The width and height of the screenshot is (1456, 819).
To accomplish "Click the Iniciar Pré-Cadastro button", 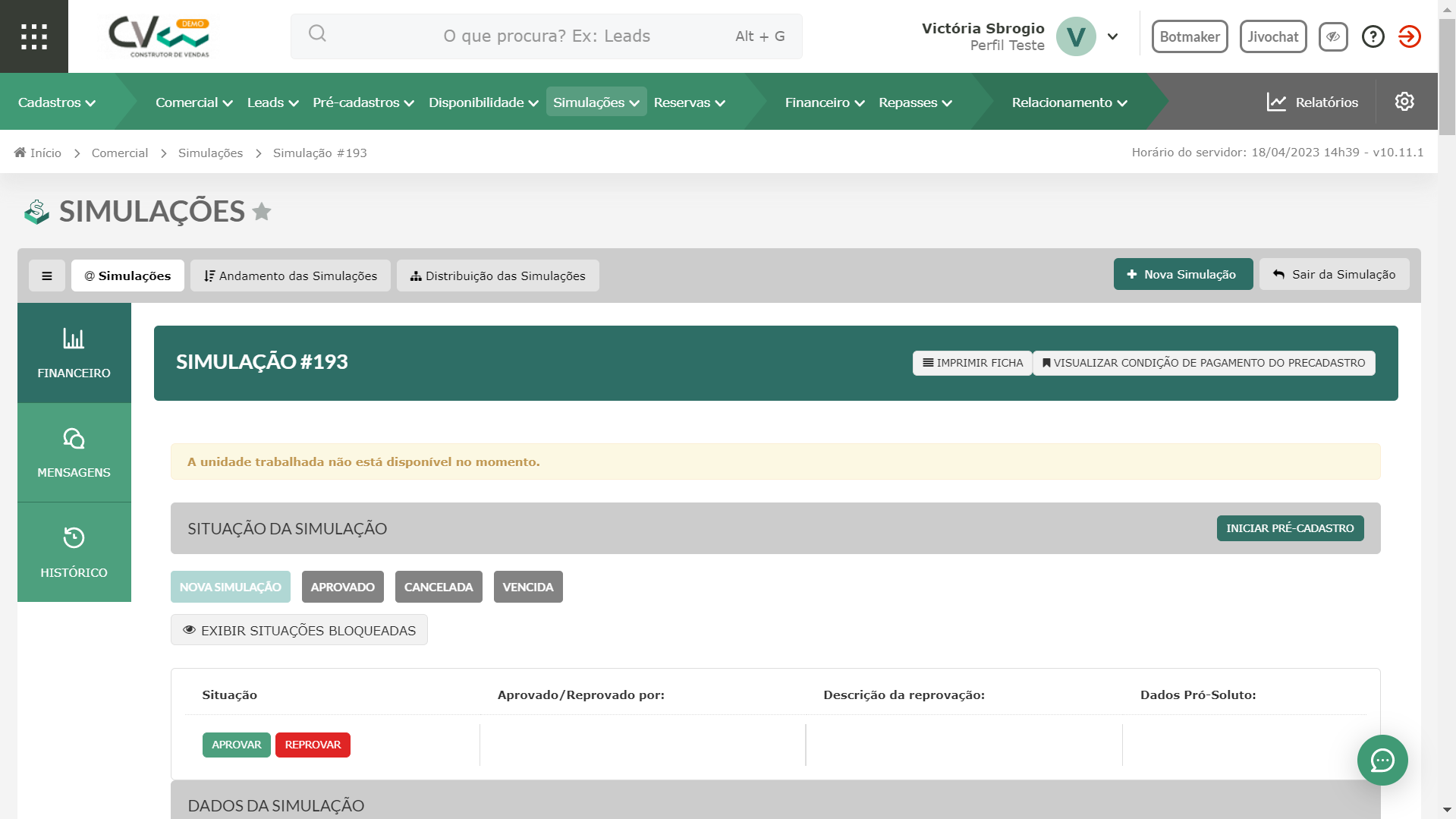I will click(1289, 528).
